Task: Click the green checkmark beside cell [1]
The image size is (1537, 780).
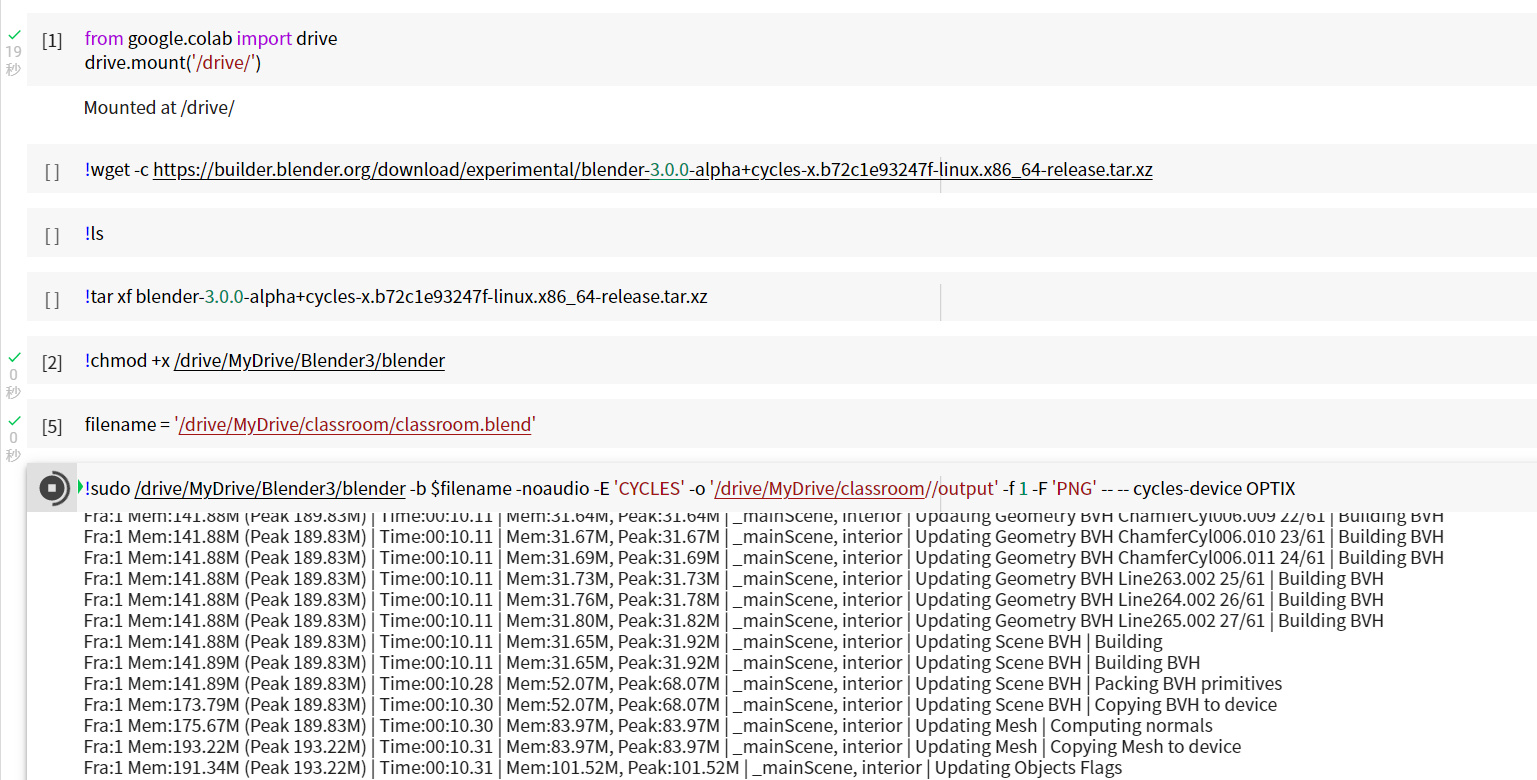Action: tap(14, 34)
